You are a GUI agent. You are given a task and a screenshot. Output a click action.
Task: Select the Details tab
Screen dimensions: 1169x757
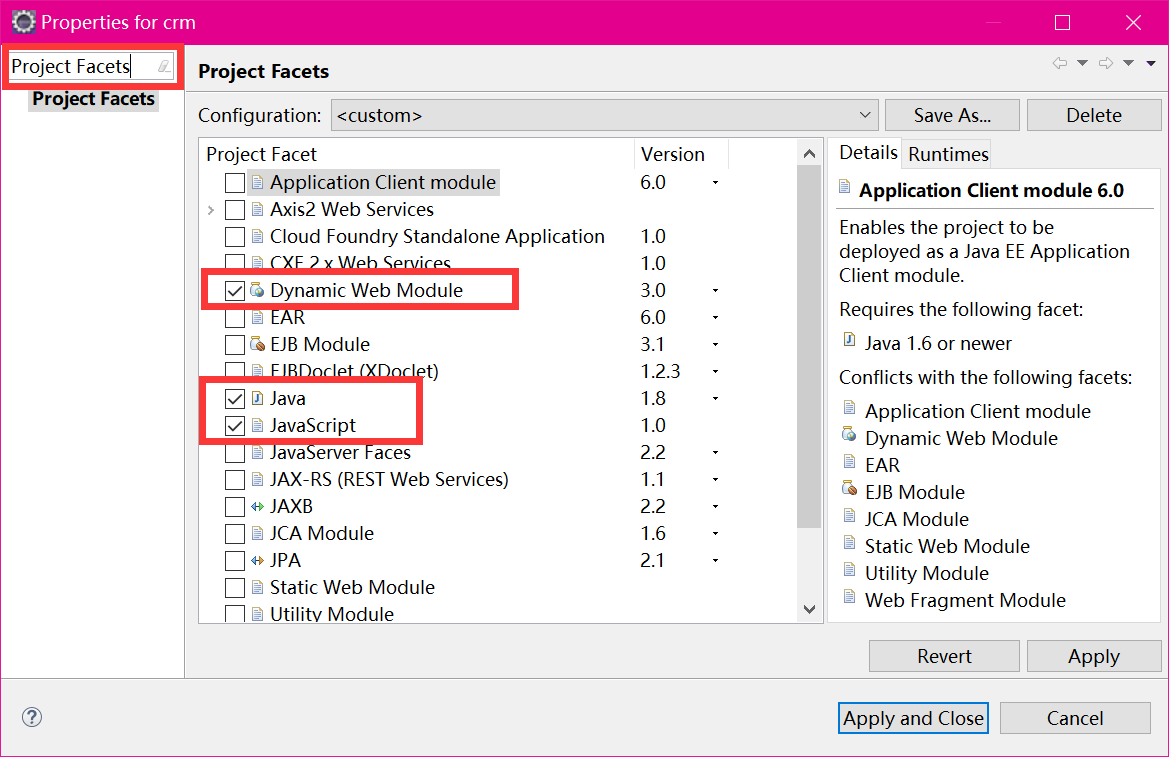(x=867, y=153)
